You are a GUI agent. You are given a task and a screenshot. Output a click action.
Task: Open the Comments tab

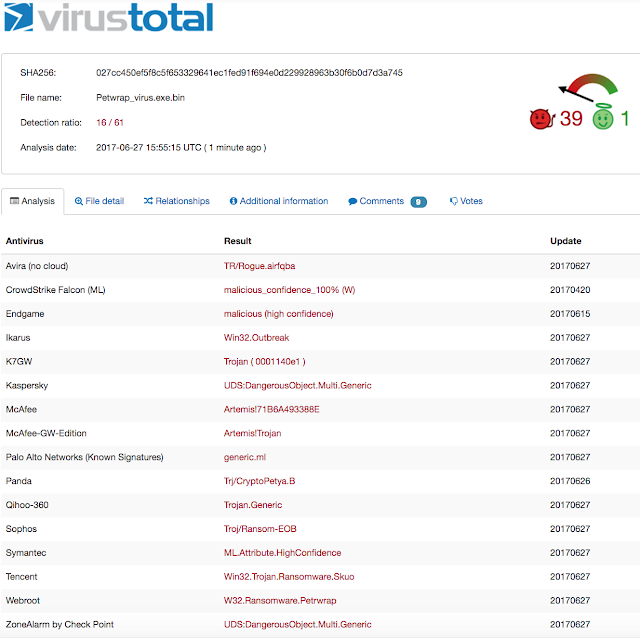[x=387, y=201]
